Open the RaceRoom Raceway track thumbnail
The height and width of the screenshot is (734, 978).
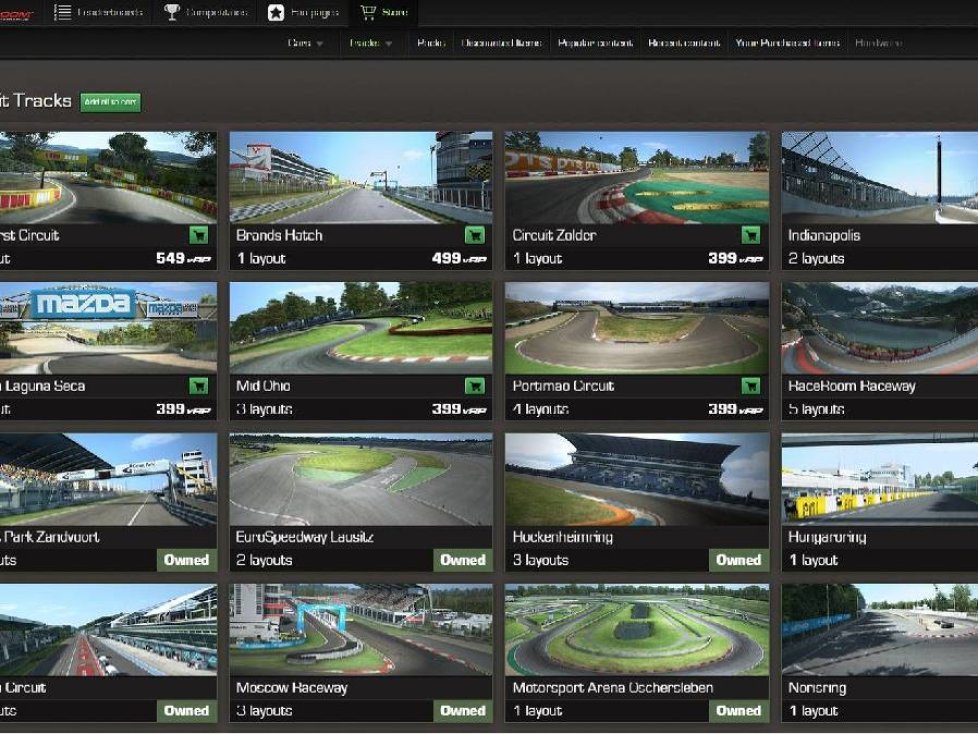click(x=879, y=328)
